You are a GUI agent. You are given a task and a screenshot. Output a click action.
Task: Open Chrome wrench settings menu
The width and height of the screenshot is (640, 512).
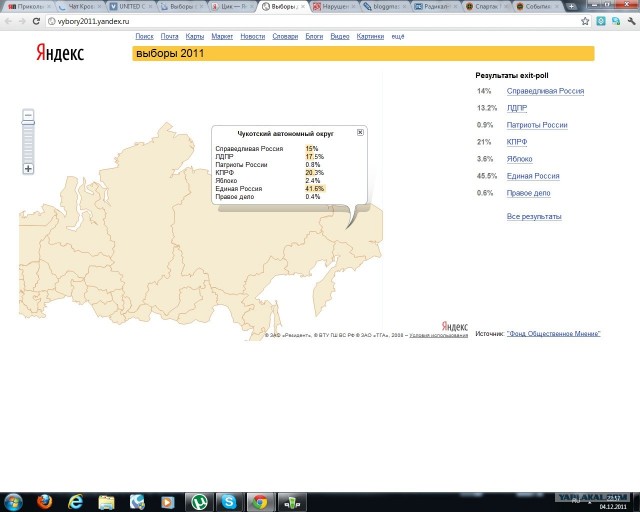point(632,21)
